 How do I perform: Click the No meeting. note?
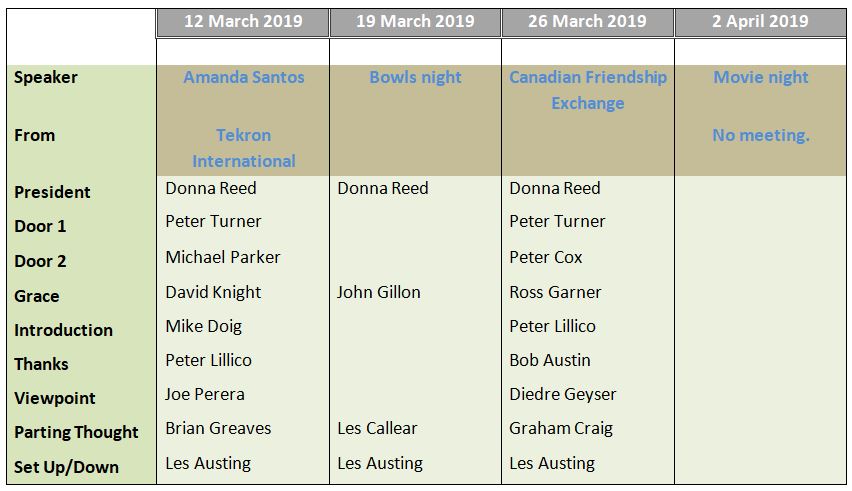pyautogui.click(x=761, y=135)
